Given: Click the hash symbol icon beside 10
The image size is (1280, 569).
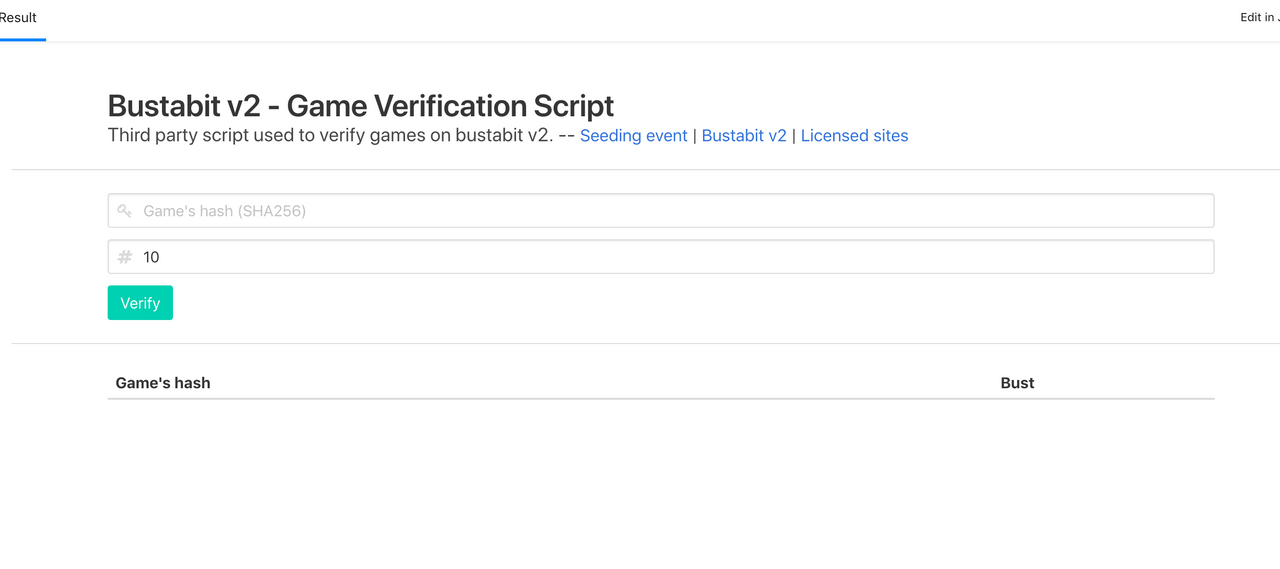Looking at the screenshot, I should 125,257.
